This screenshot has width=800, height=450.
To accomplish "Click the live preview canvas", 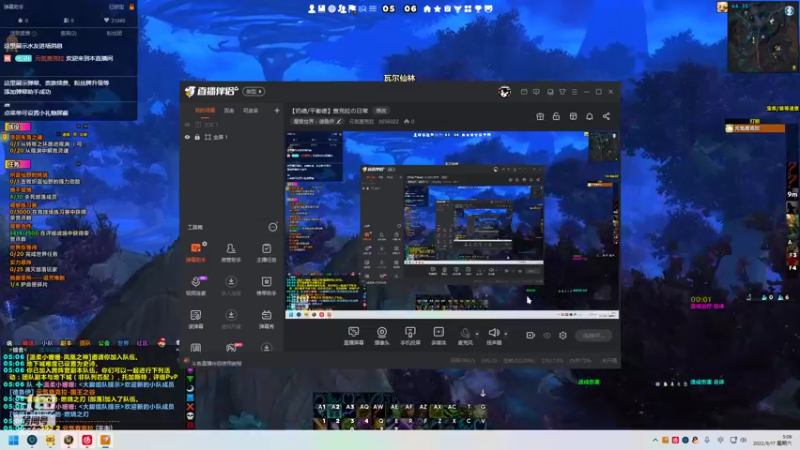I will pyautogui.click(x=452, y=225).
